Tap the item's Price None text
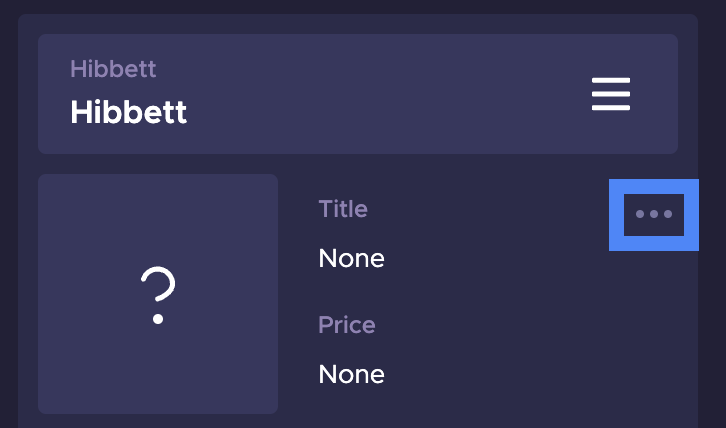The width and height of the screenshot is (726, 428). (351, 374)
